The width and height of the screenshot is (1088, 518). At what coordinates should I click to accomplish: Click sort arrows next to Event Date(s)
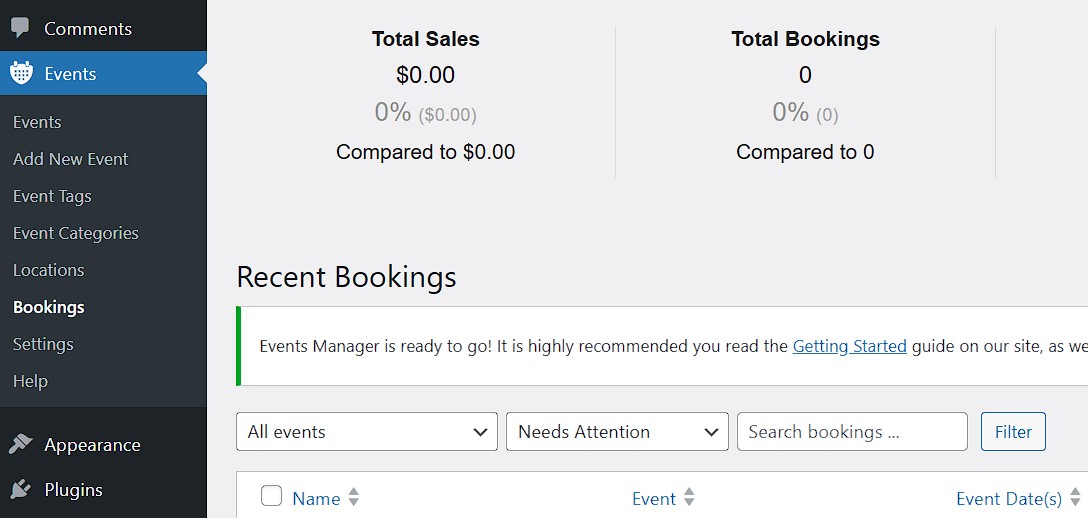[1076, 498]
